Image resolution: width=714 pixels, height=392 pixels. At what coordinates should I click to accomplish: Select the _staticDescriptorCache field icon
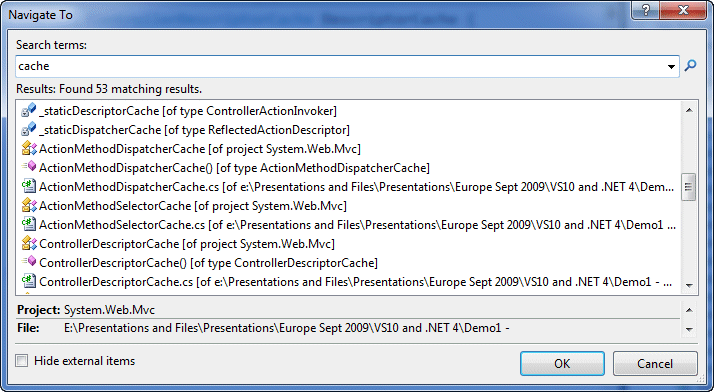[x=29, y=111]
